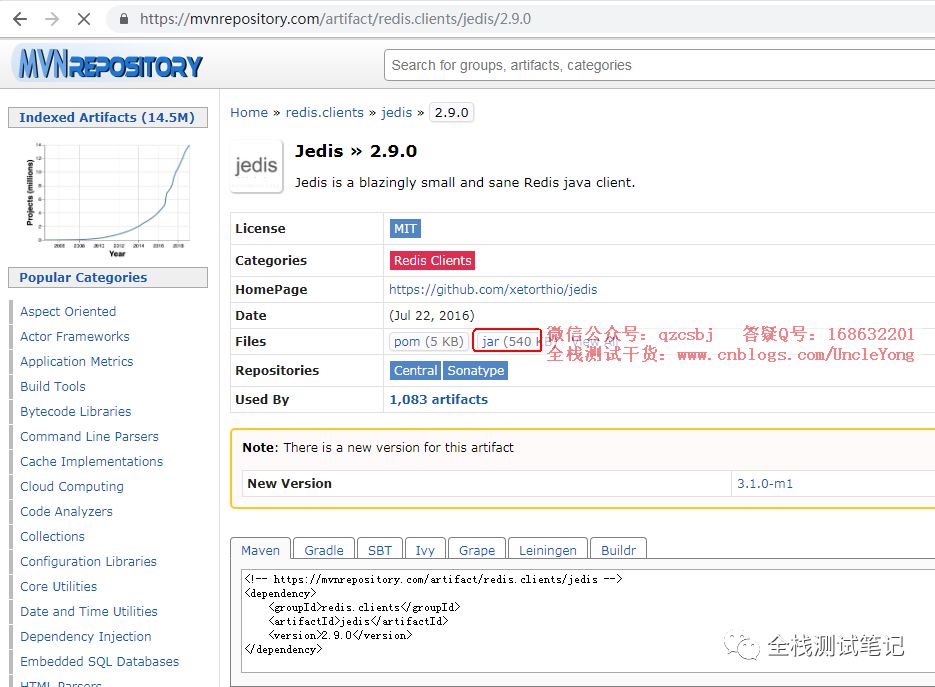Viewport: 935px width, 687px height.
Task: Open Core Utilities category
Action: point(58,587)
